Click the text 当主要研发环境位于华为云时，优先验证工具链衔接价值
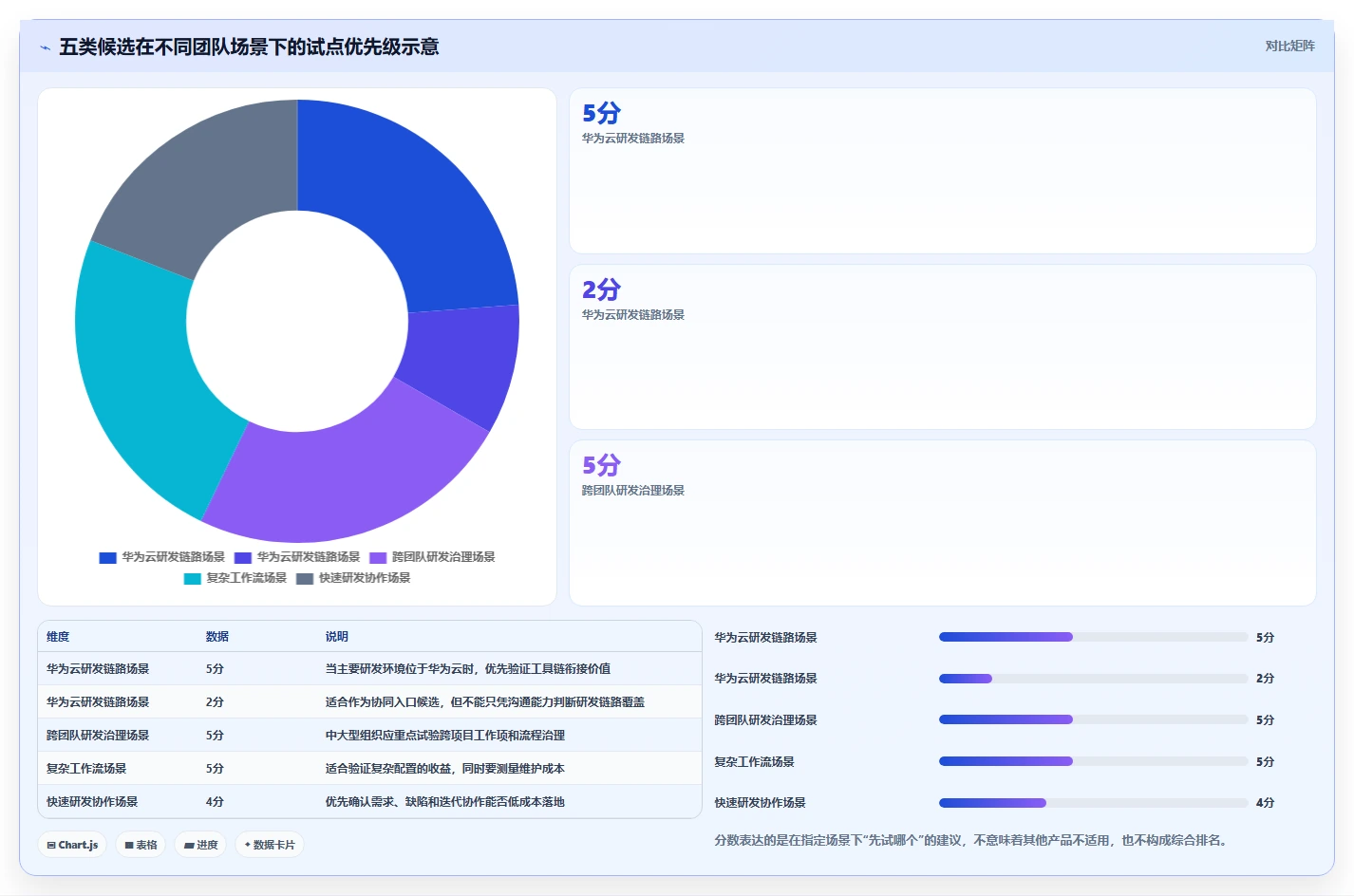 468,669
